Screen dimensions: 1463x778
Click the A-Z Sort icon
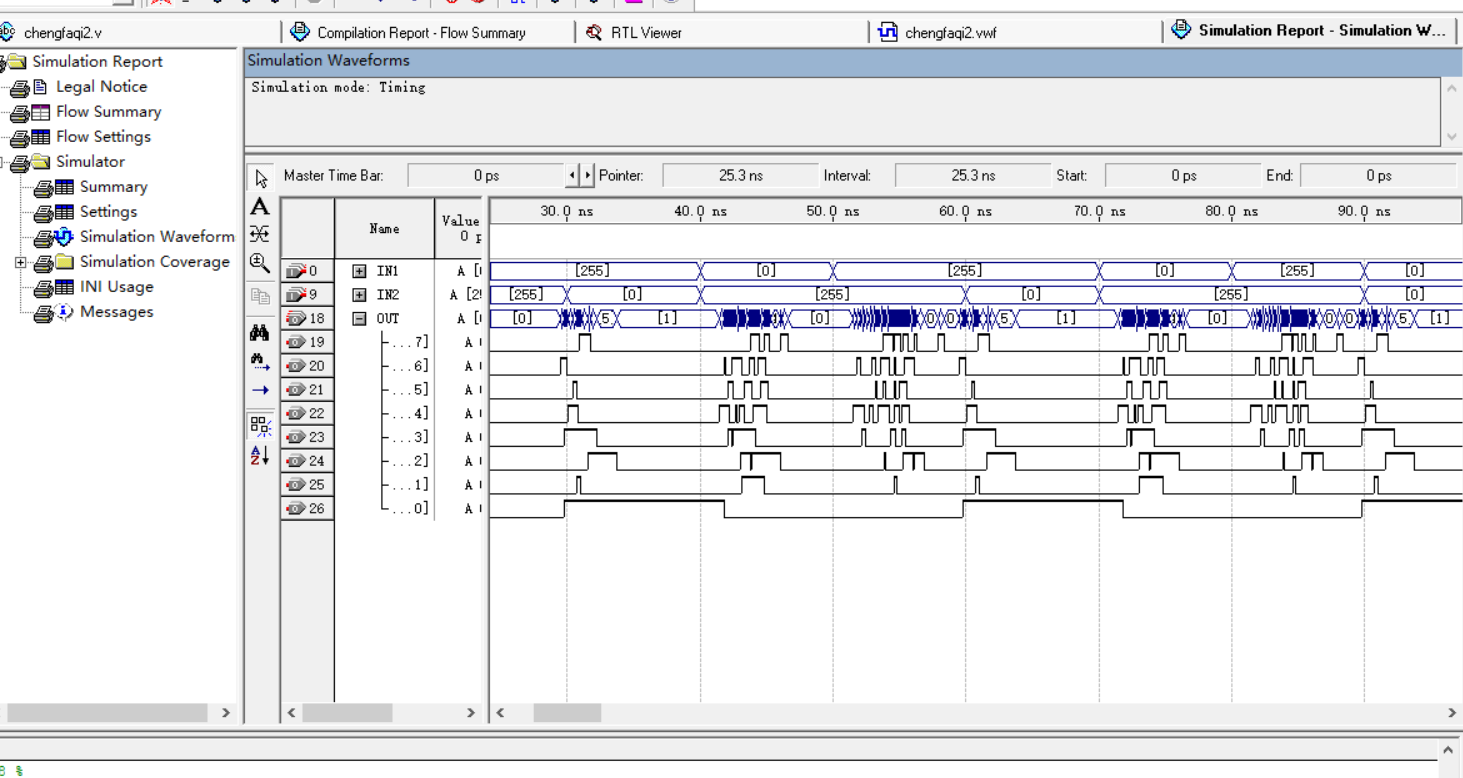click(260, 455)
